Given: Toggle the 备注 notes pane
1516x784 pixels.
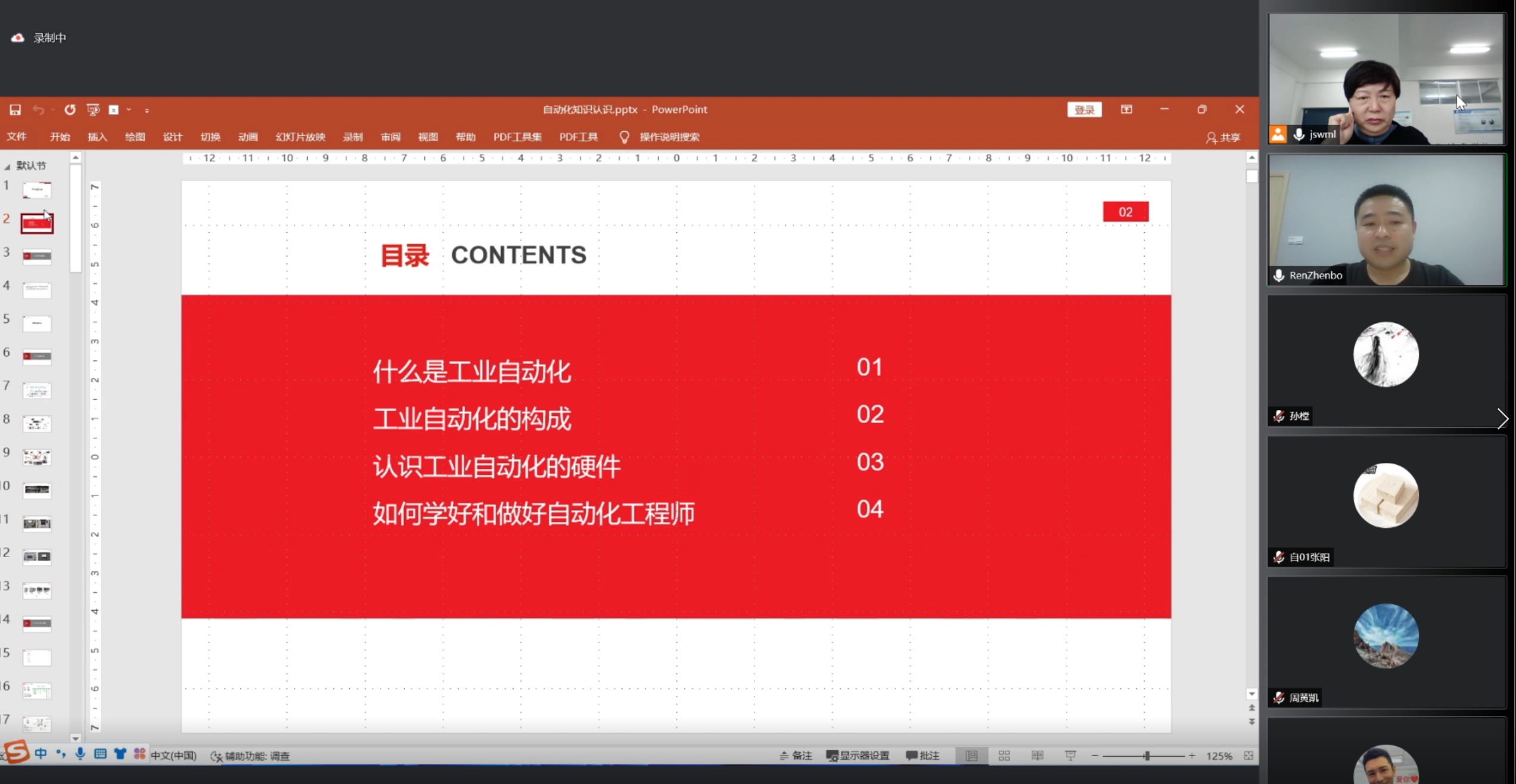Looking at the screenshot, I should click(x=796, y=755).
